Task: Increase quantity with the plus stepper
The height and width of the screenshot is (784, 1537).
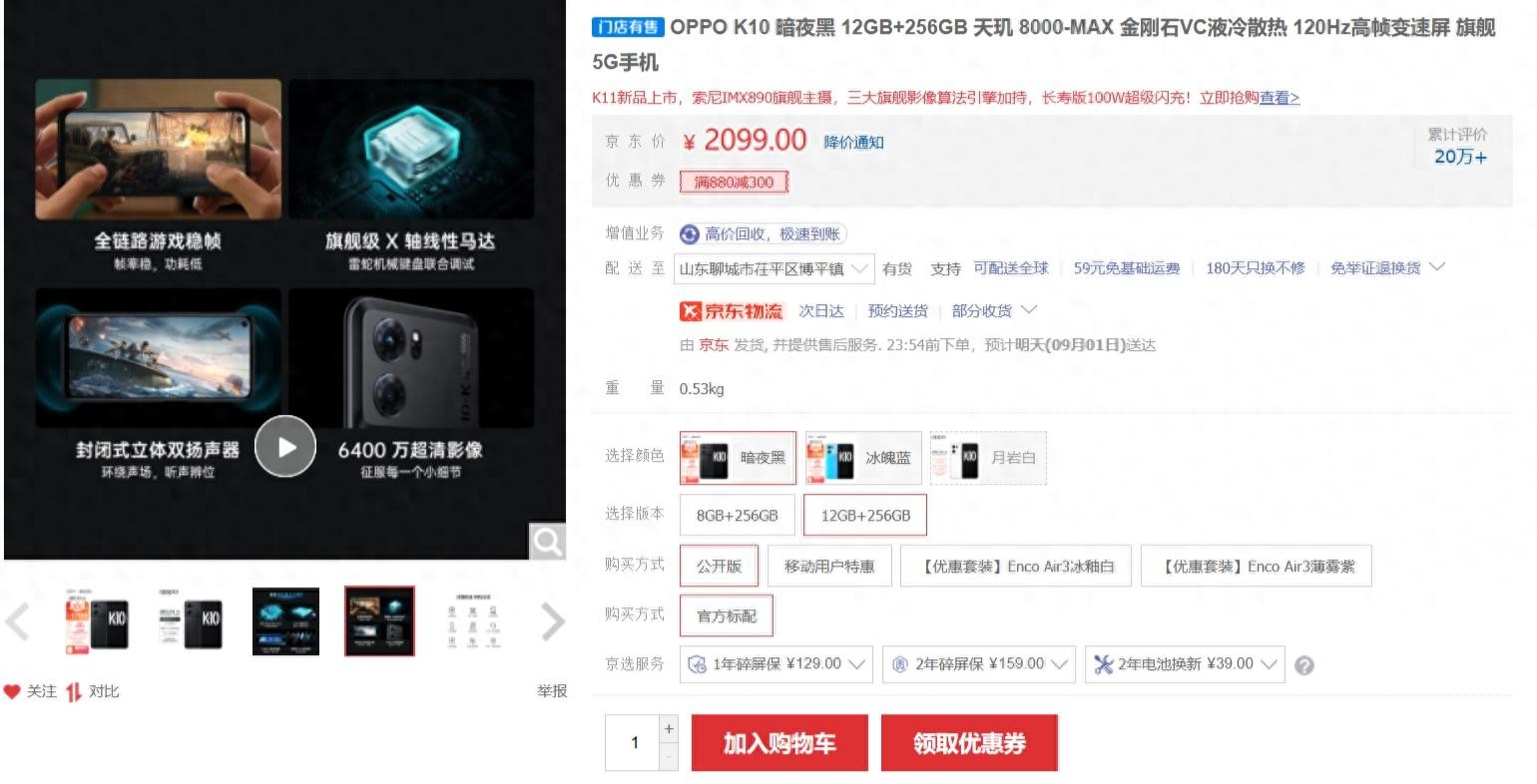Action: pos(669,729)
